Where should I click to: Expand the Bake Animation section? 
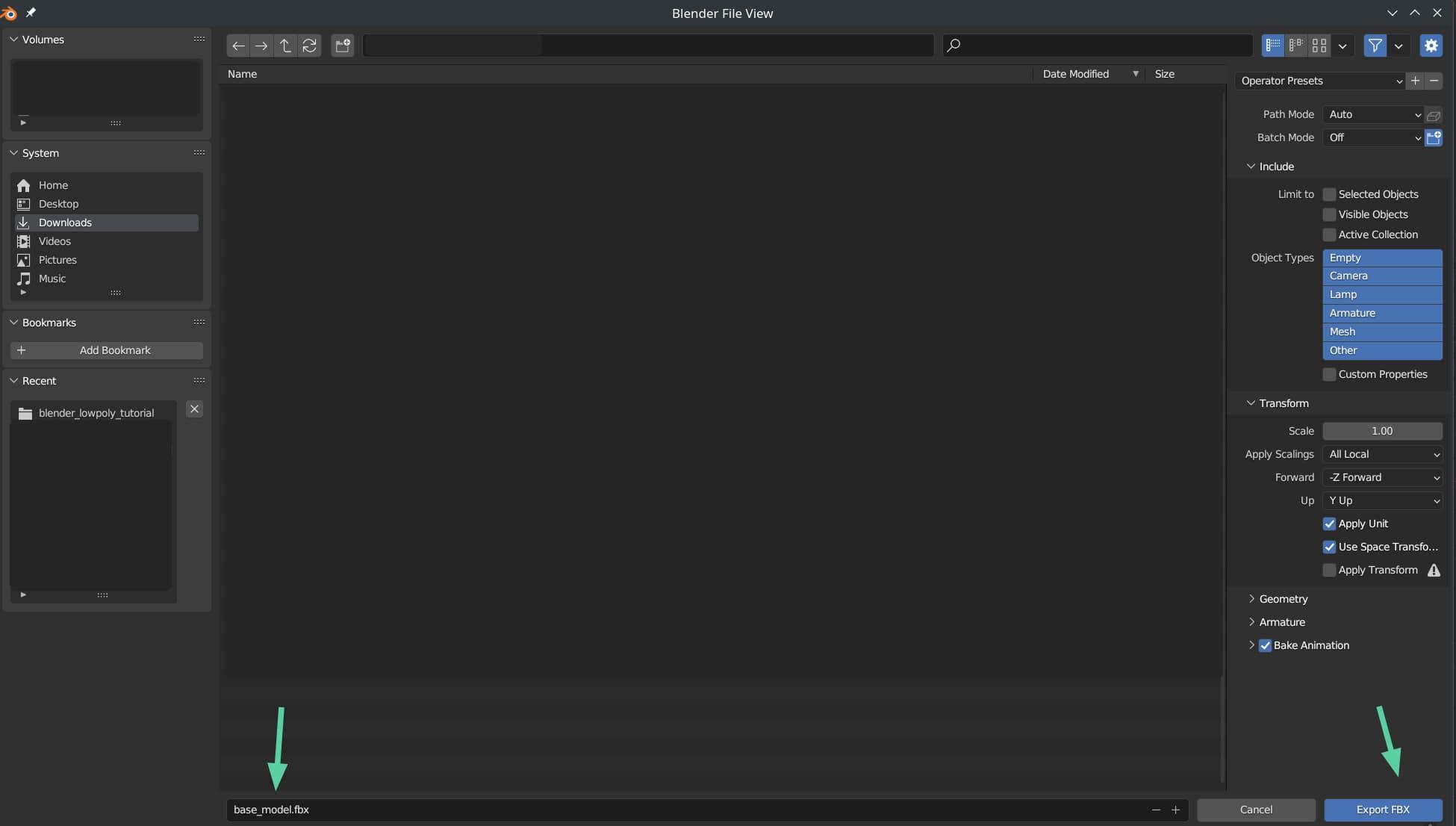pos(1251,645)
